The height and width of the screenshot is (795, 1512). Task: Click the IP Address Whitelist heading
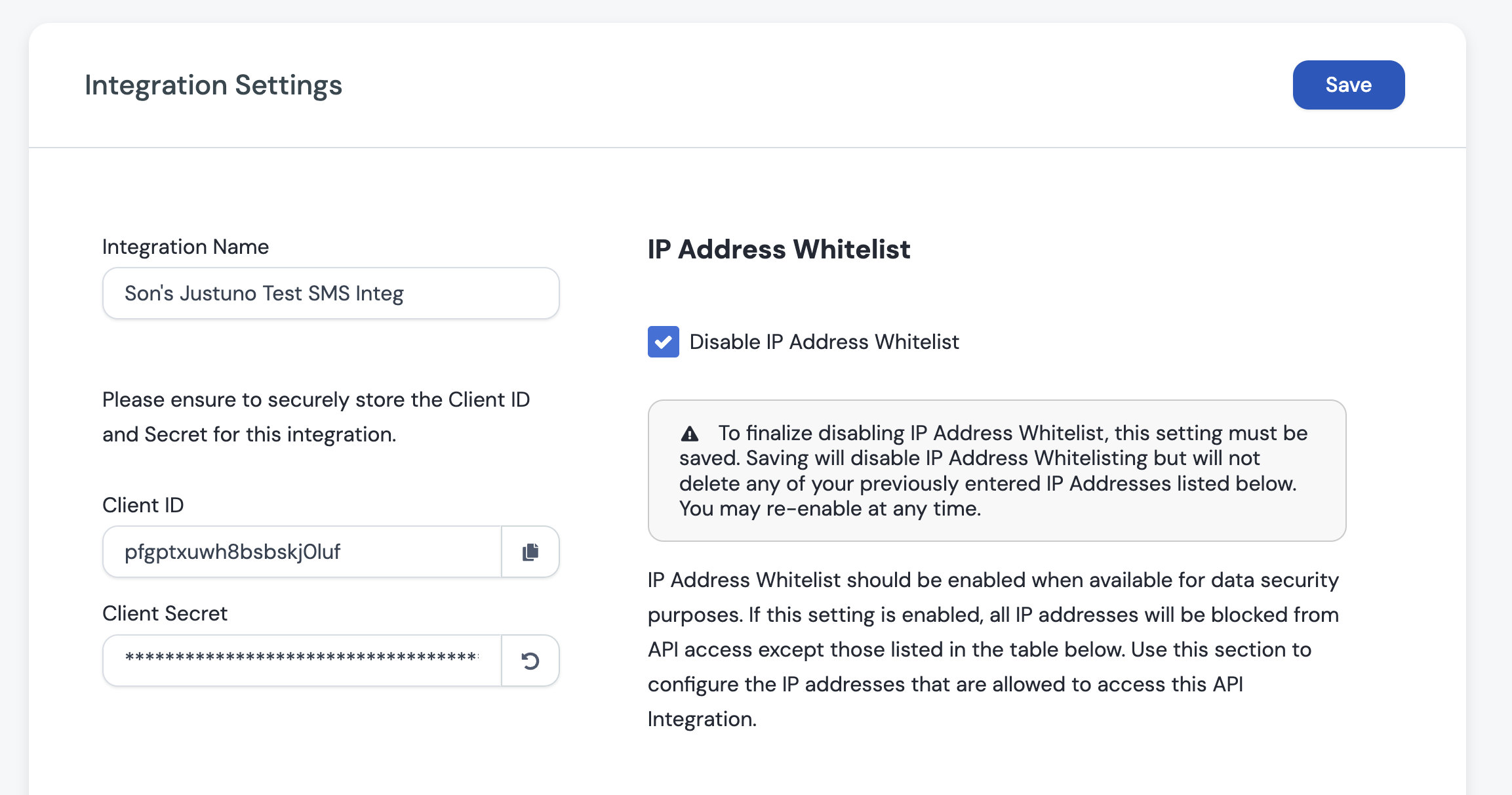click(778, 249)
